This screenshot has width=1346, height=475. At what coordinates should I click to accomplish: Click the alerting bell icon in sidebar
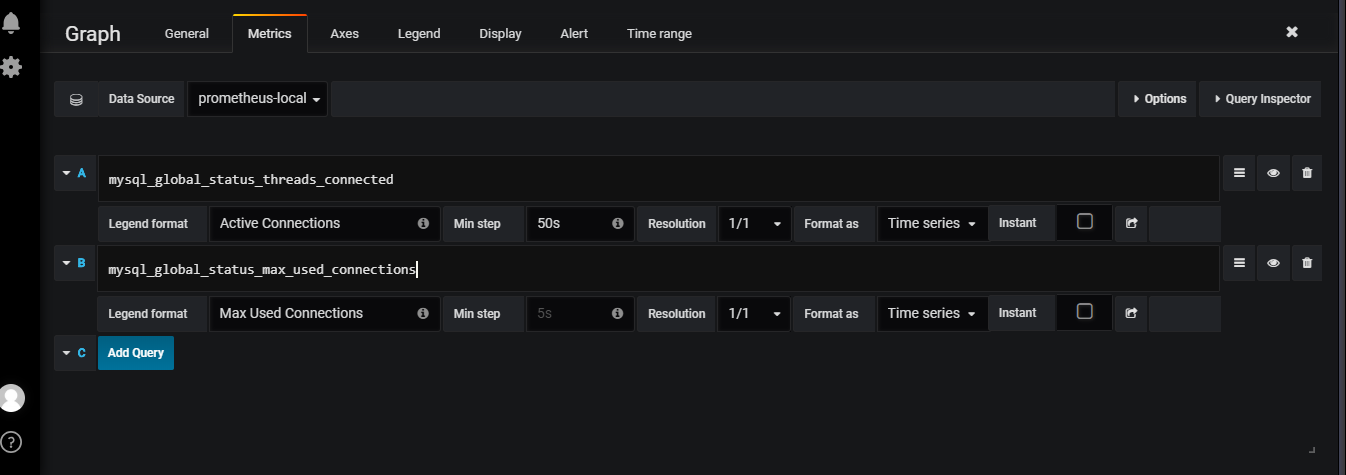[11, 23]
